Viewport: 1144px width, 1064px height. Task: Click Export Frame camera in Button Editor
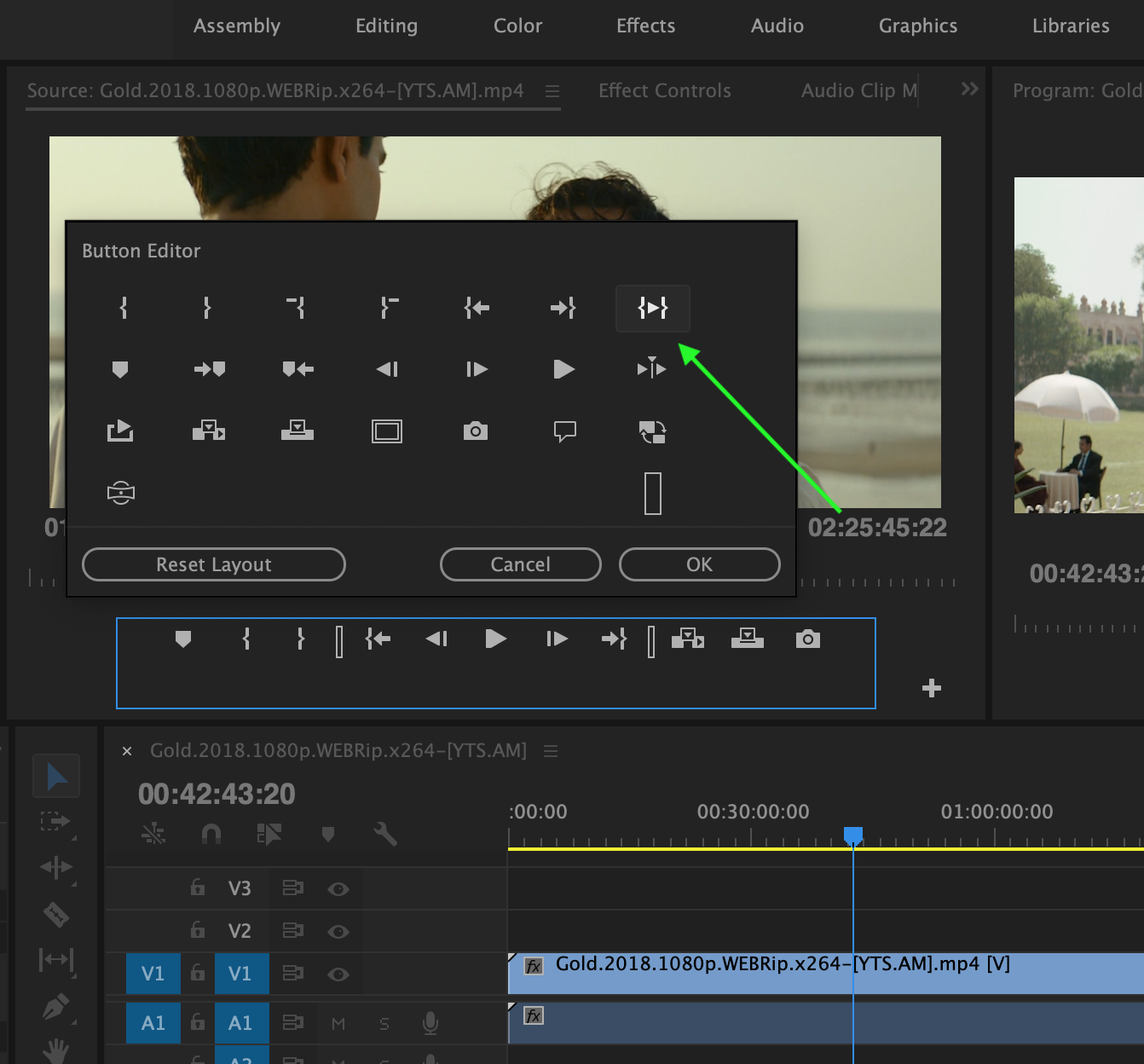click(x=476, y=431)
